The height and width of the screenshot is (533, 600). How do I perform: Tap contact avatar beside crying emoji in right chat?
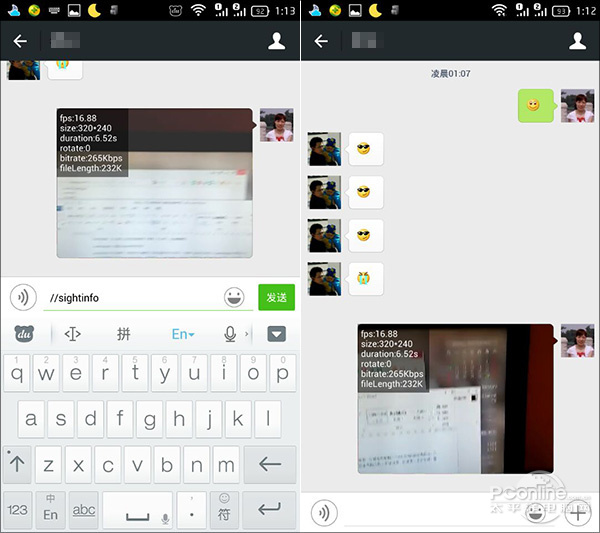coord(324,279)
